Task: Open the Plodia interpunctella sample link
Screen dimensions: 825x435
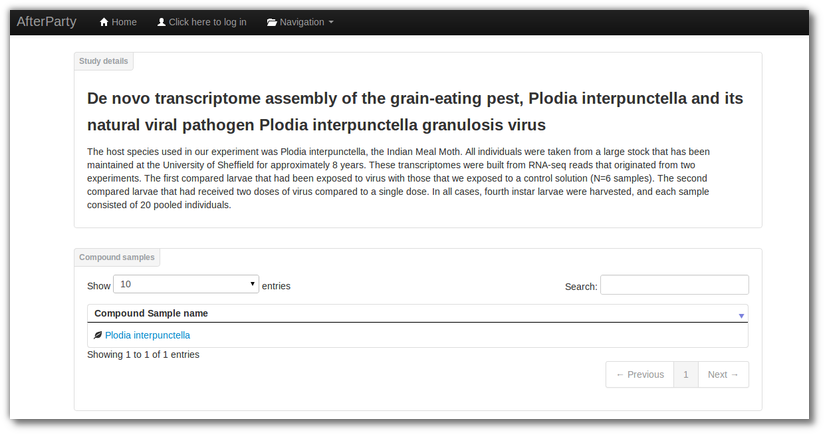Action: (147, 335)
